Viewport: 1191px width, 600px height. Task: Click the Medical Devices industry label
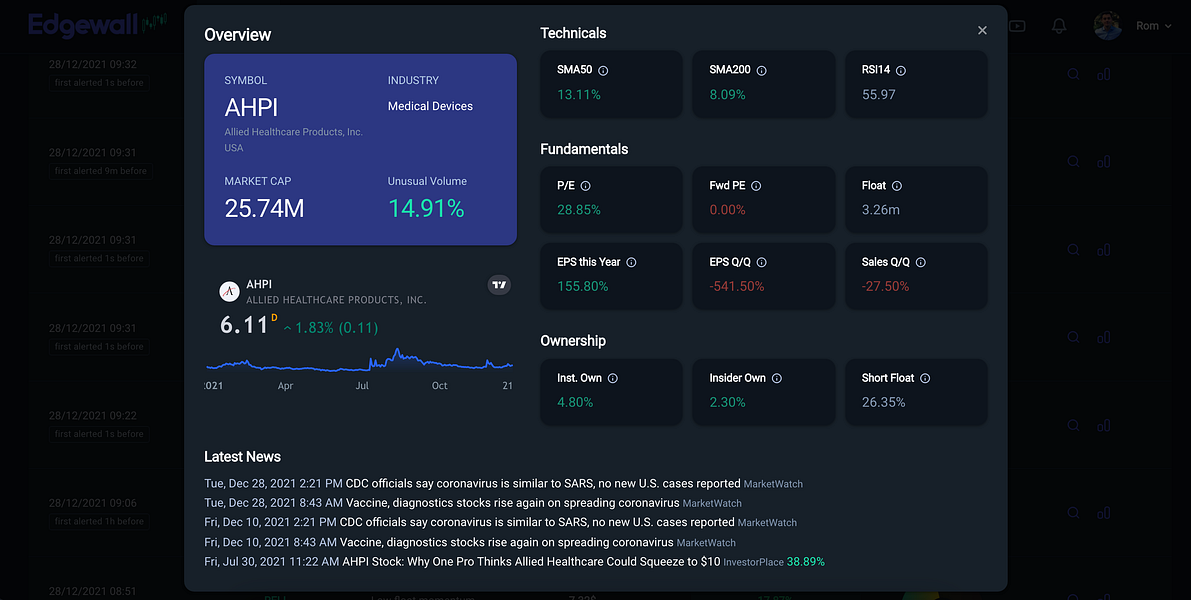tap(431, 106)
